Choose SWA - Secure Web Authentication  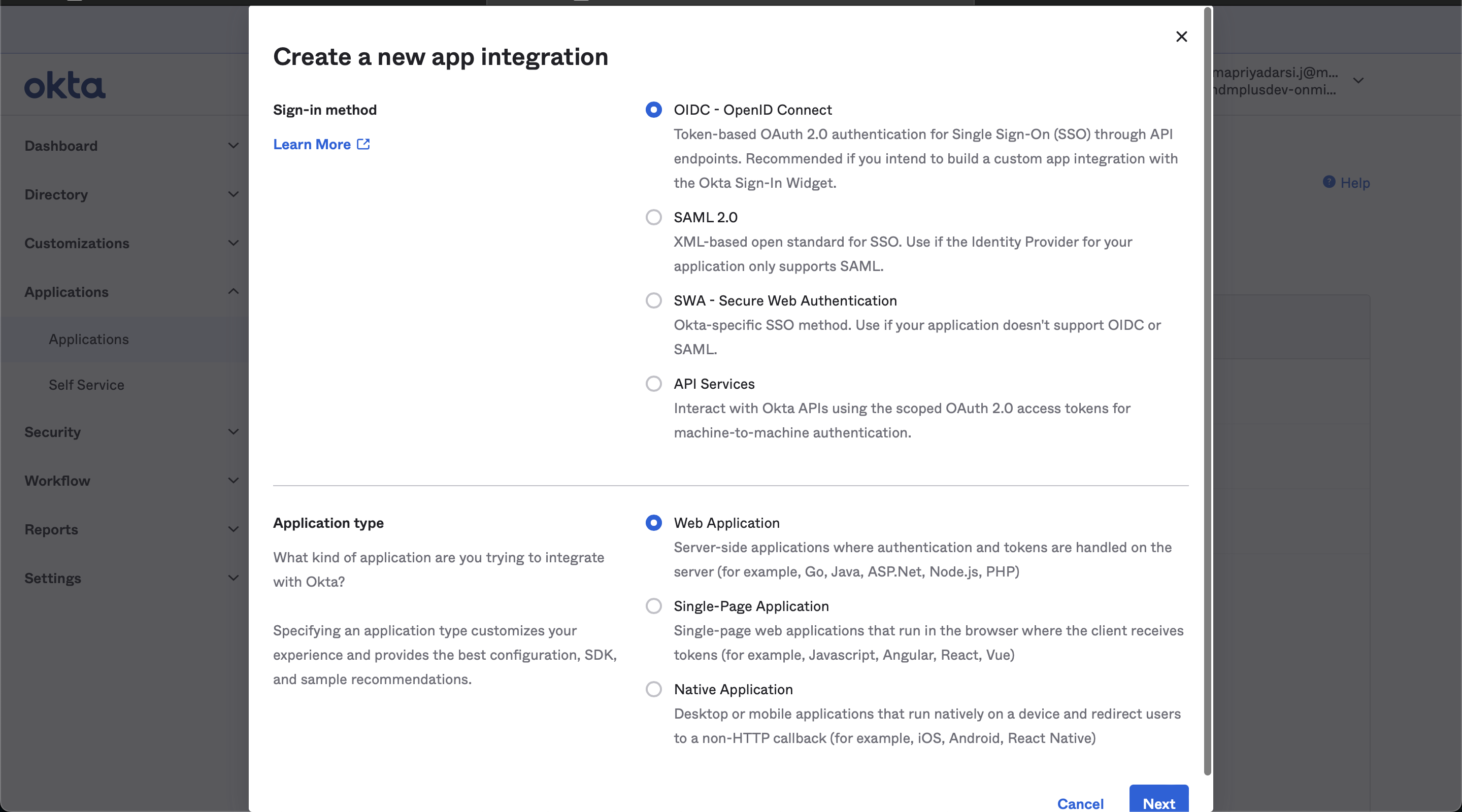point(653,300)
